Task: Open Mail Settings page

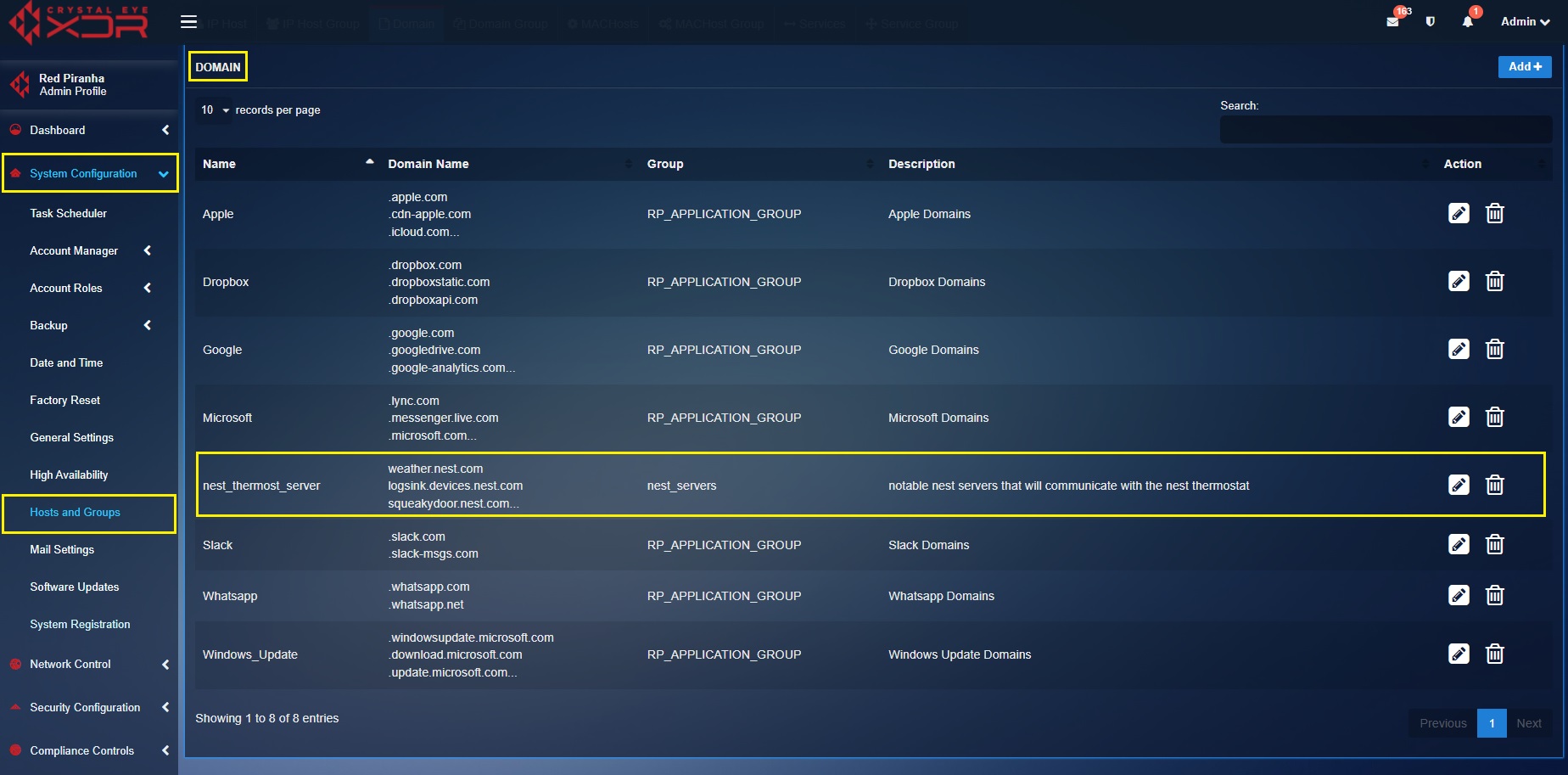Action: [62, 549]
